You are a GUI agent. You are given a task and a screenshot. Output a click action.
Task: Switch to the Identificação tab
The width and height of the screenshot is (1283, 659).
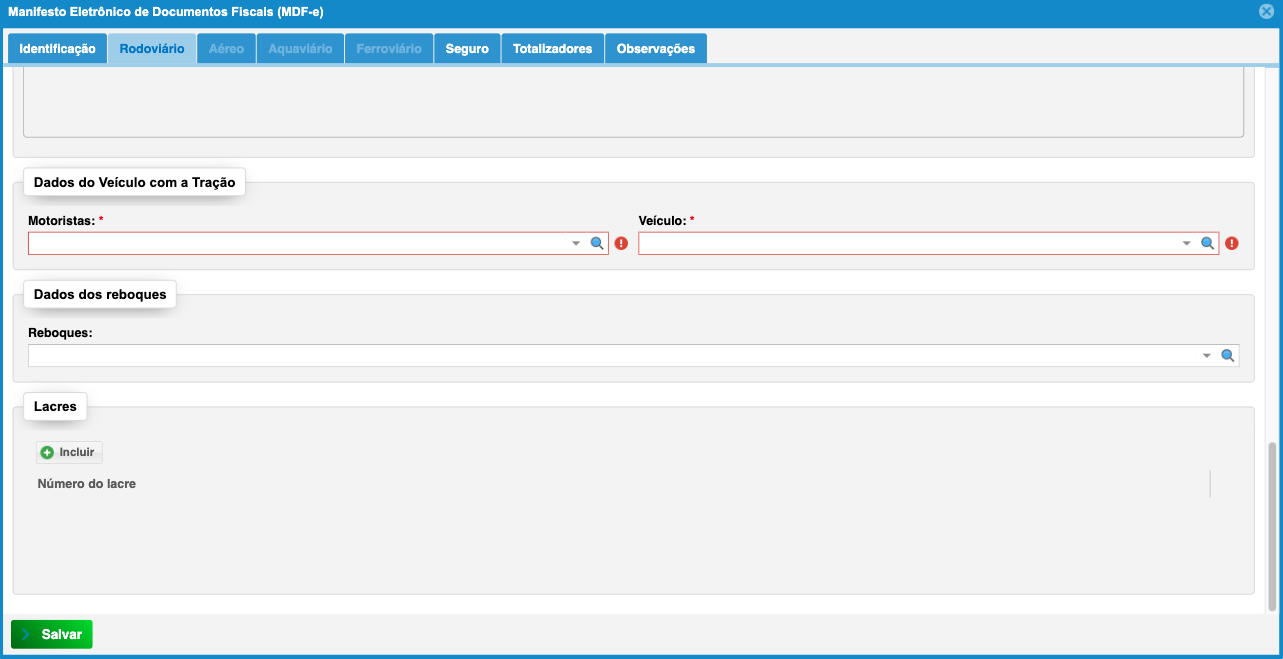(x=57, y=49)
